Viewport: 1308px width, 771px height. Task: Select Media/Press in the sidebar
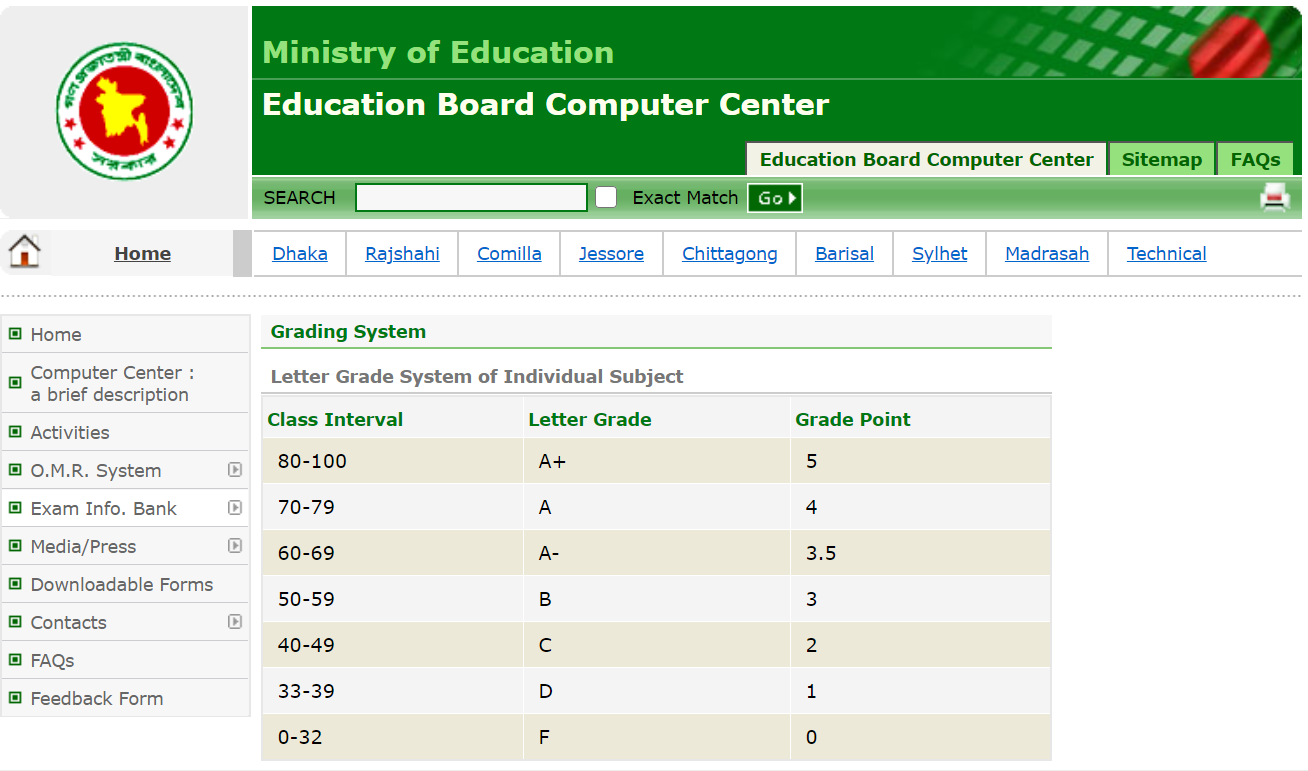125,546
